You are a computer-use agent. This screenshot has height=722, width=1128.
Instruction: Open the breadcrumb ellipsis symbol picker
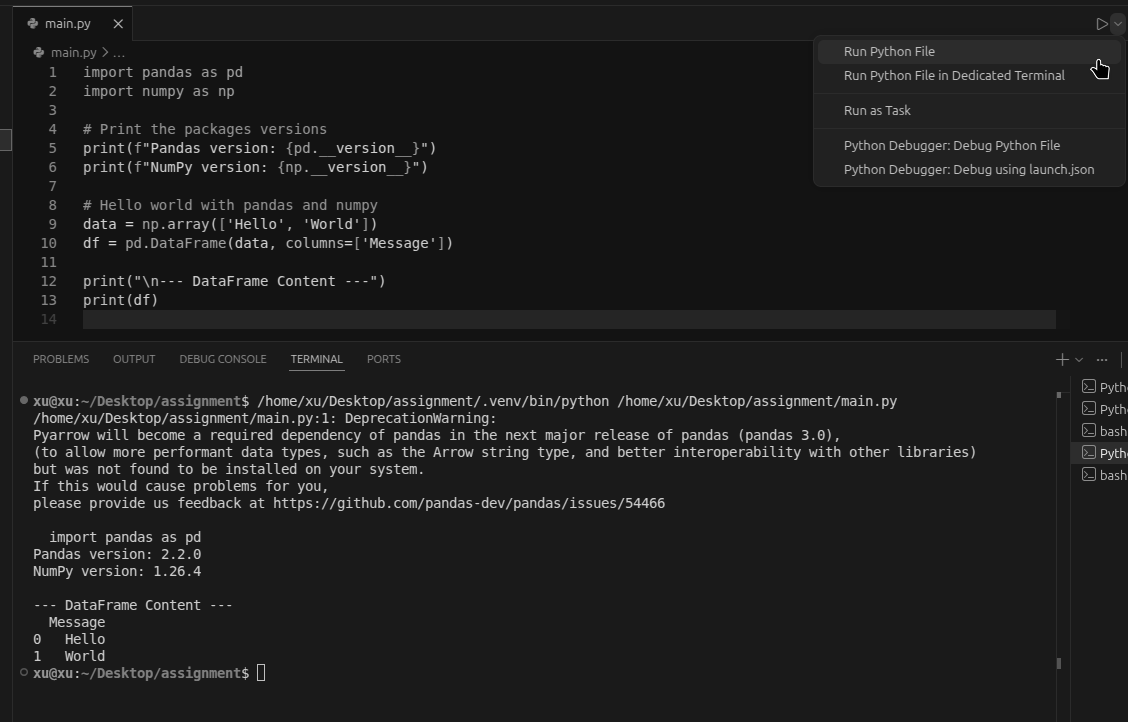(x=119, y=52)
